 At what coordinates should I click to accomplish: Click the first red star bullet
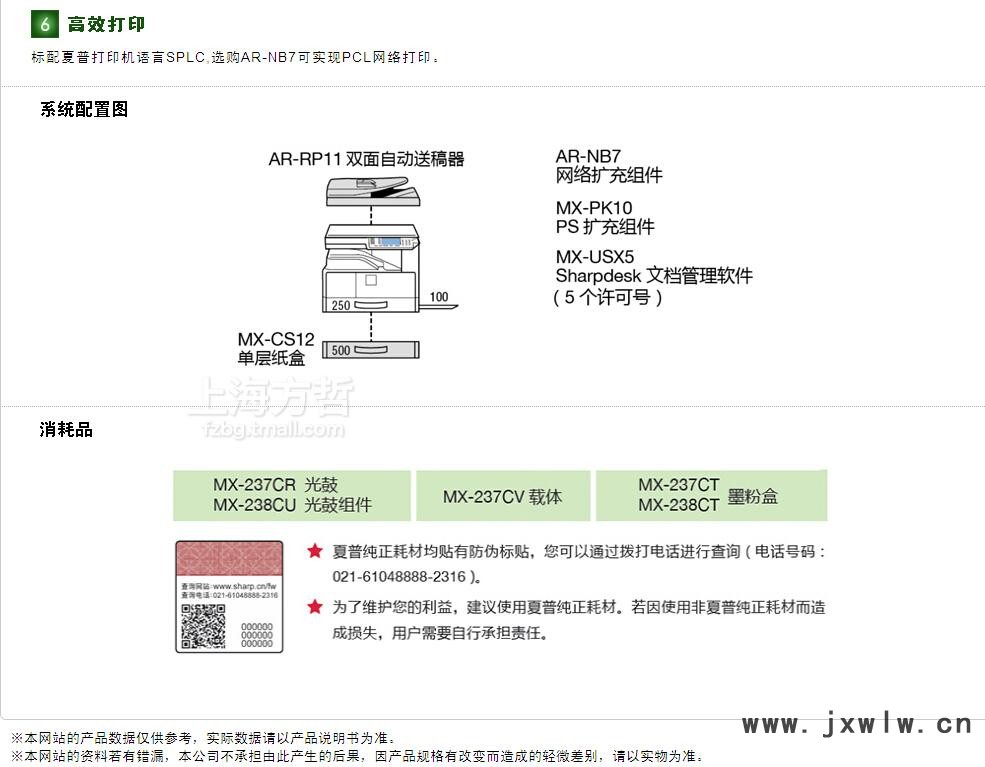[x=315, y=552]
